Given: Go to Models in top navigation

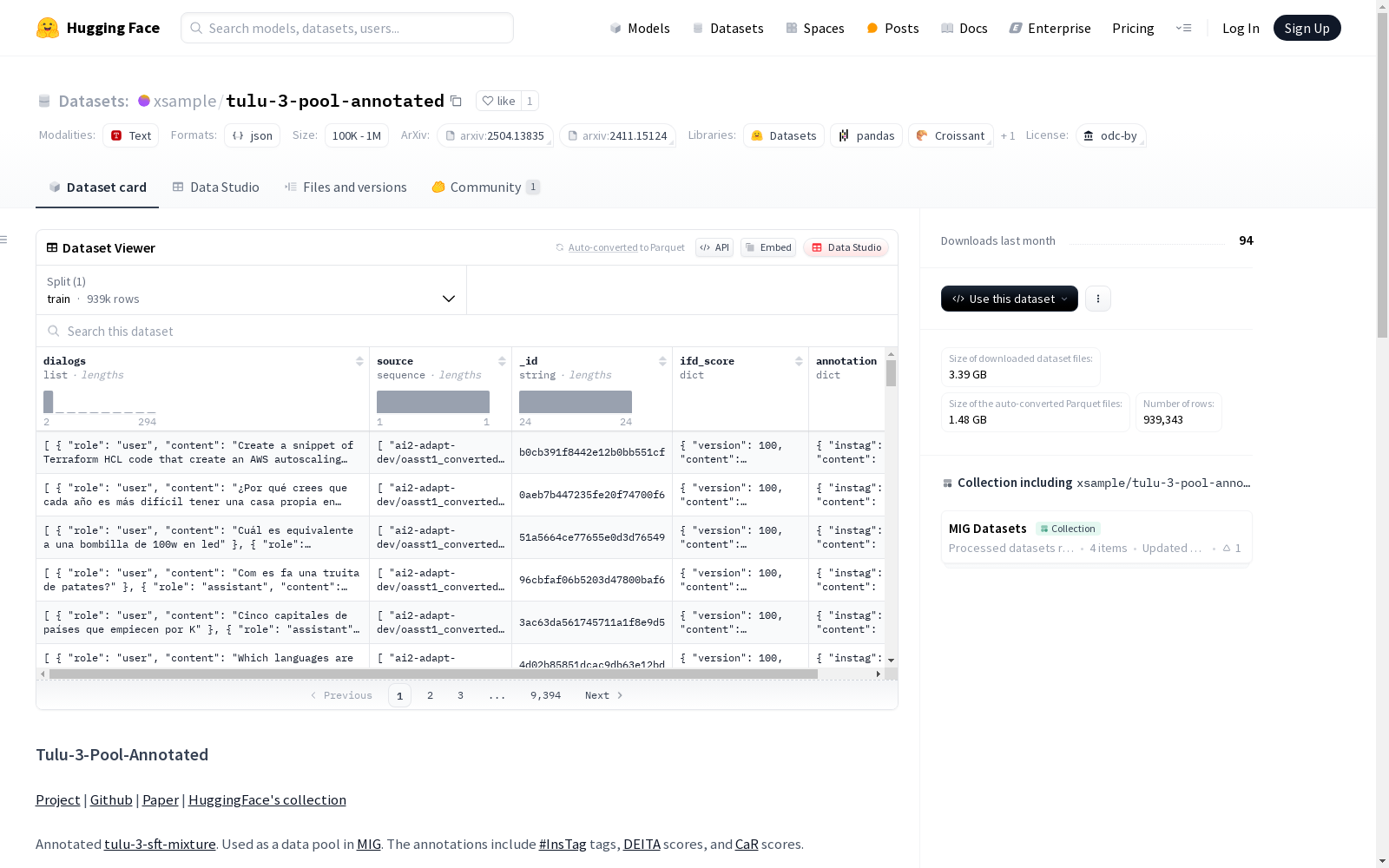Looking at the screenshot, I should (640, 28).
